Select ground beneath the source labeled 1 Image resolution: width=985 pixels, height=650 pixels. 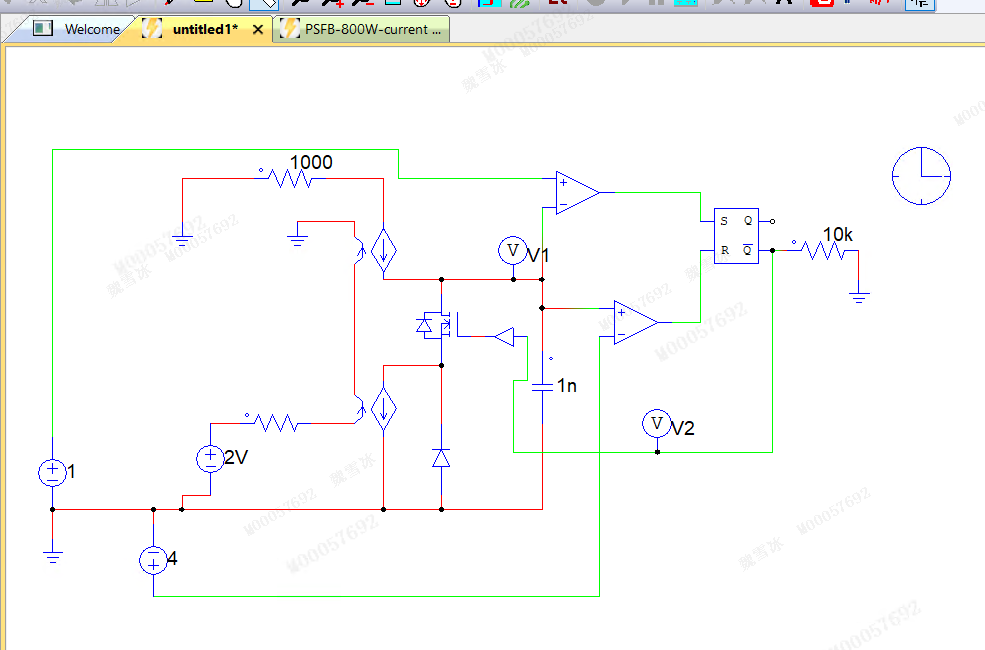coord(52,556)
